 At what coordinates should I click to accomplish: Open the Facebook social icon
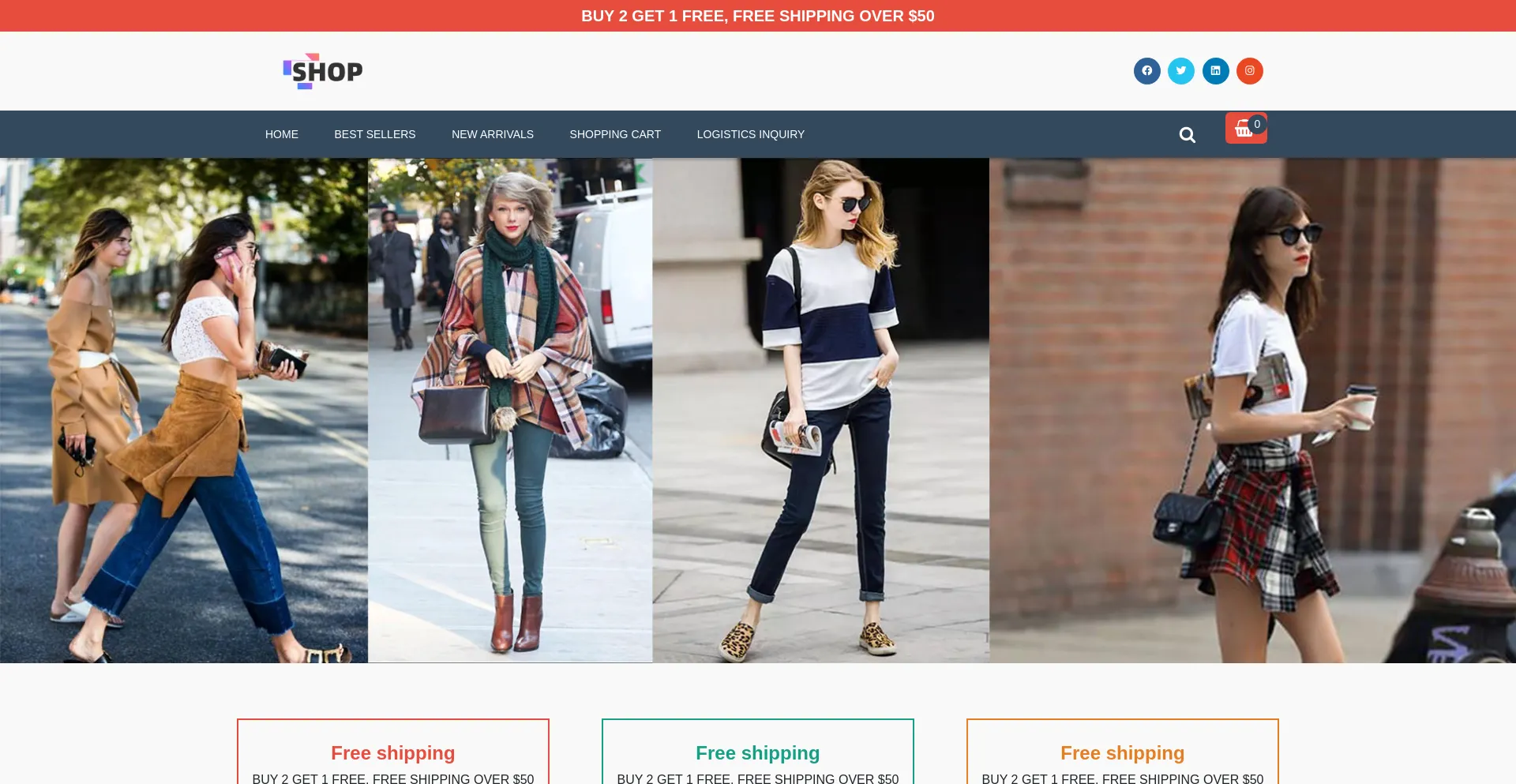(1146, 71)
